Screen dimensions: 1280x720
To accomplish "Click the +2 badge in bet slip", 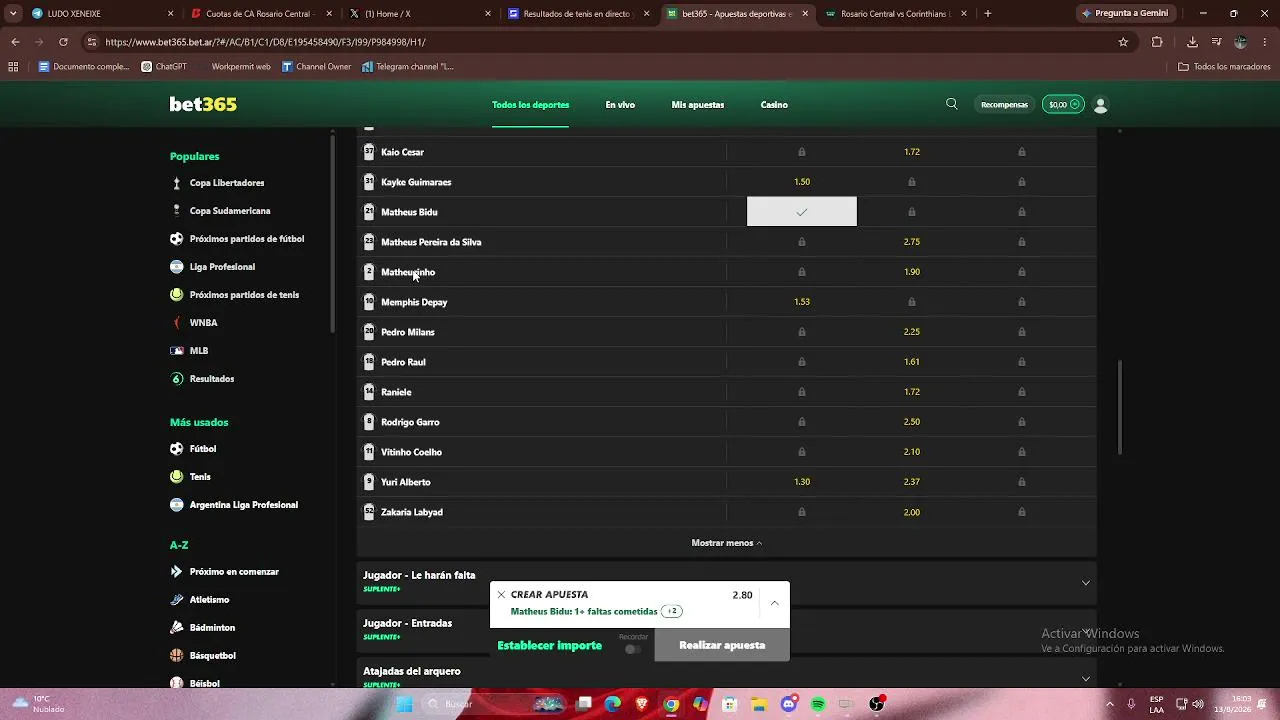I will [672, 611].
